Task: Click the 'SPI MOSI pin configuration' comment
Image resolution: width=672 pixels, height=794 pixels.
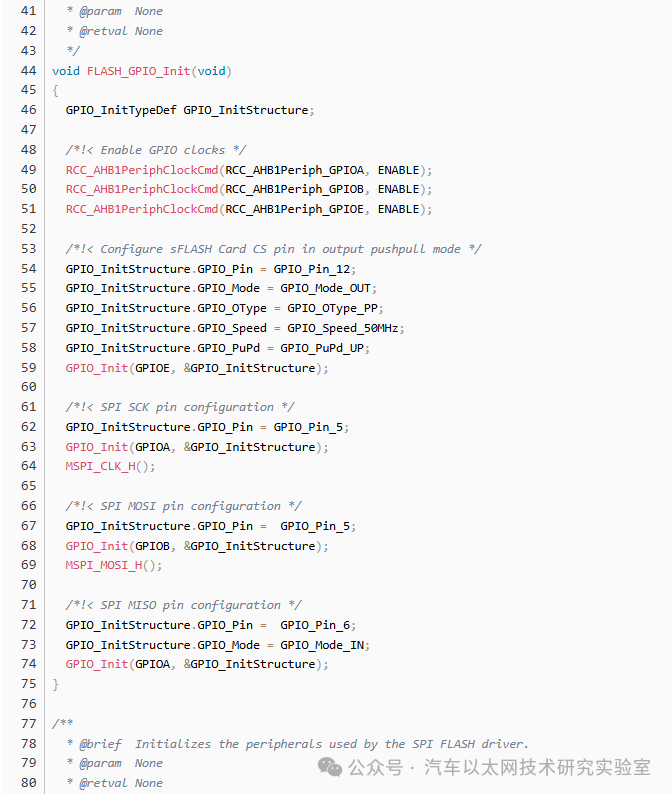Action: (183, 506)
